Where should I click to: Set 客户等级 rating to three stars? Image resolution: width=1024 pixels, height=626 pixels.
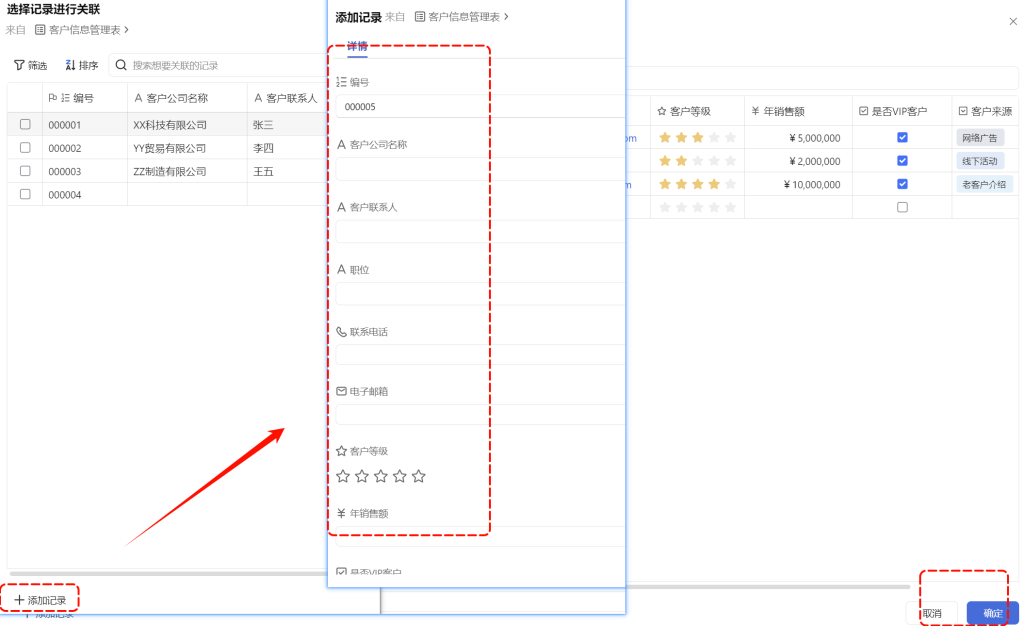point(381,477)
